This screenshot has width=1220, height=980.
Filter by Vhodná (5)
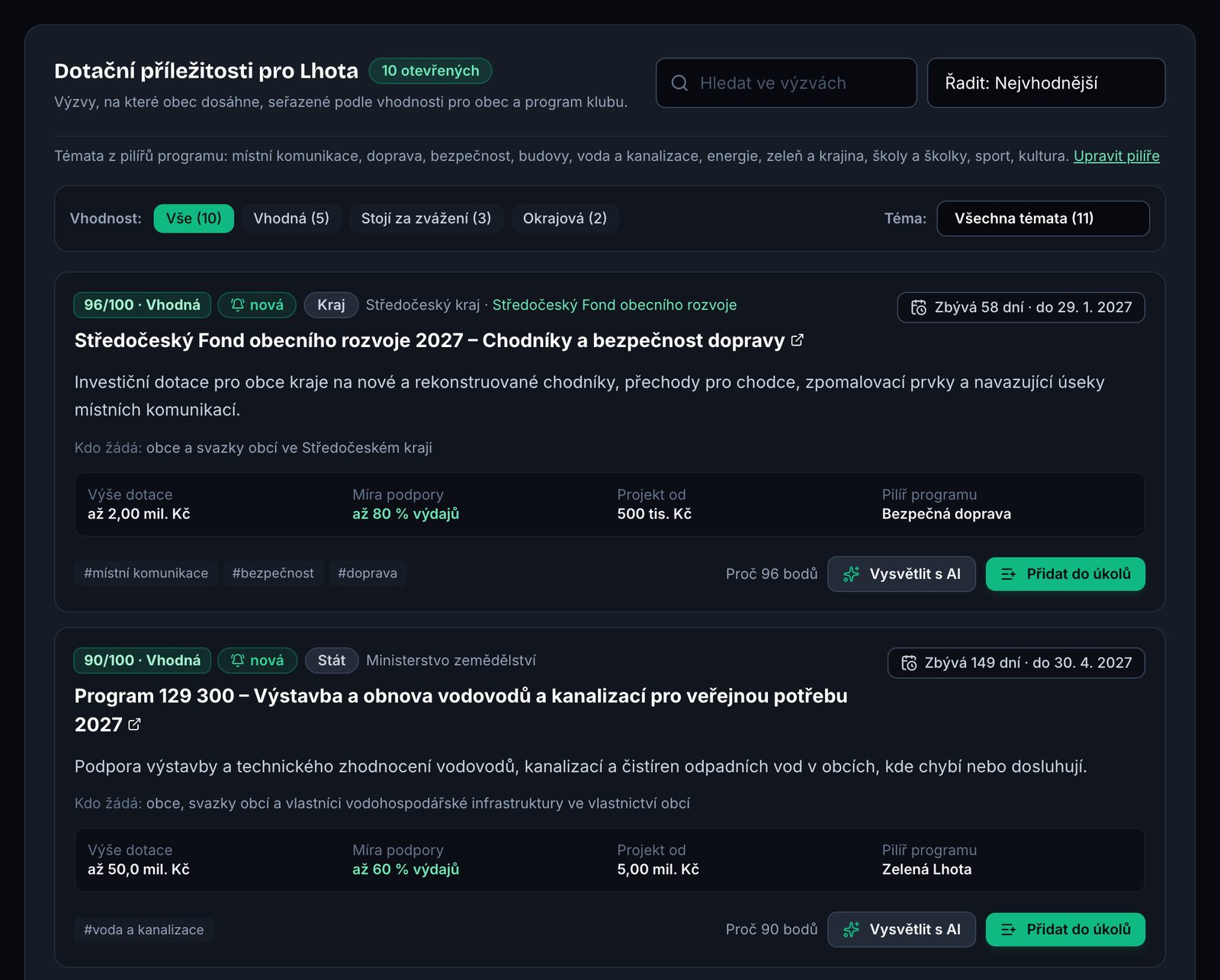291,219
